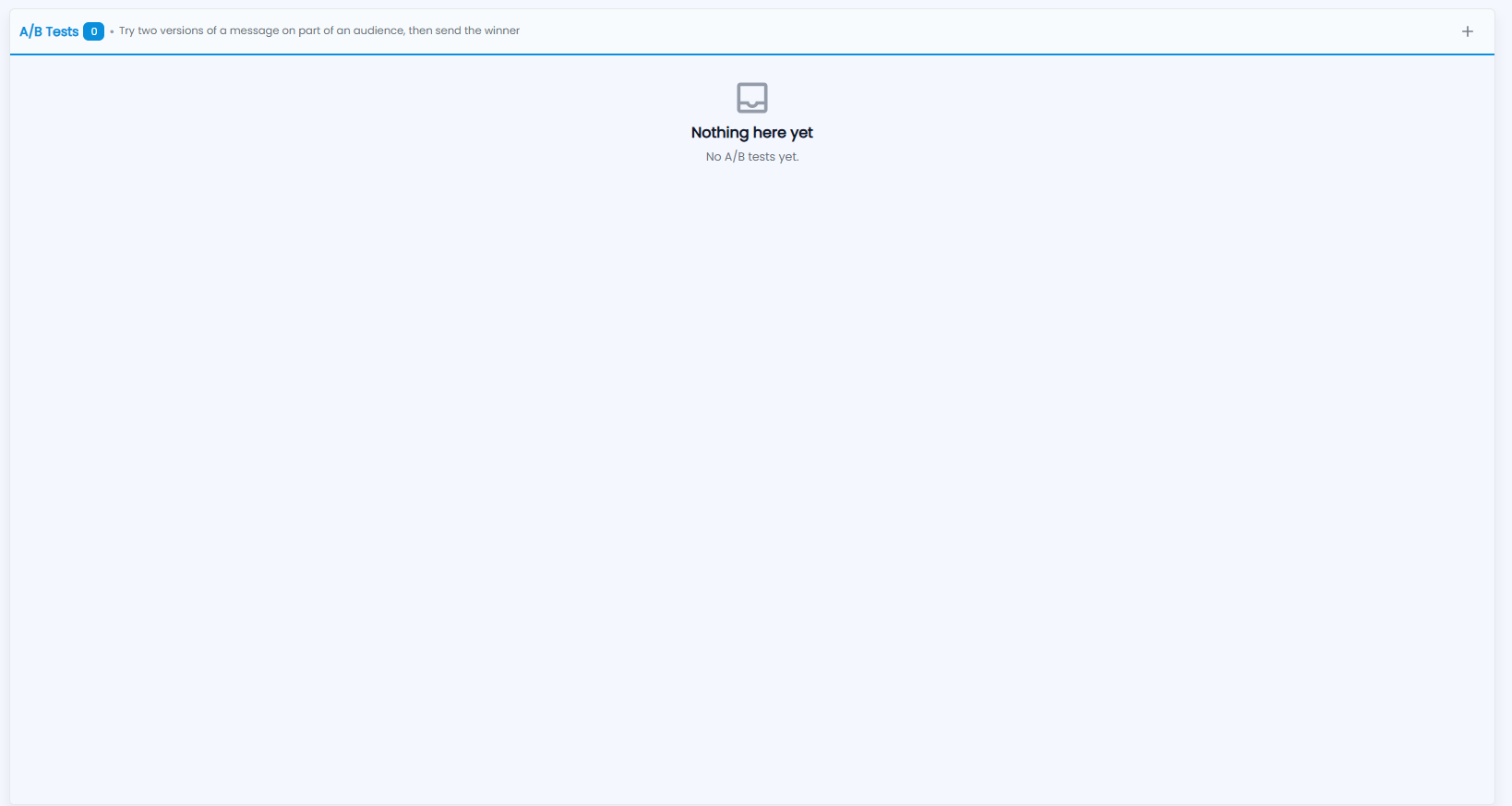This screenshot has height=806, width=1512.
Task: Click the A/B Tests count badge showing 0
Action: pos(93,31)
